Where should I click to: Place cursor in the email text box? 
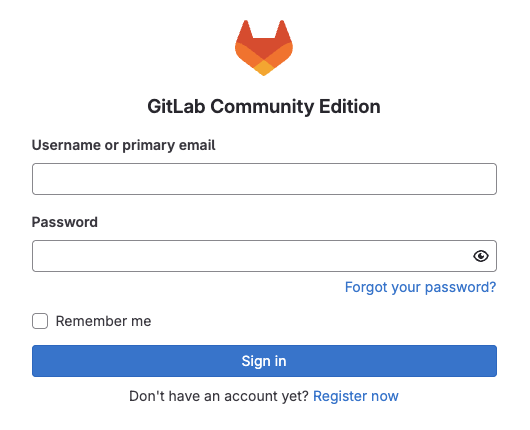tap(264, 179)
